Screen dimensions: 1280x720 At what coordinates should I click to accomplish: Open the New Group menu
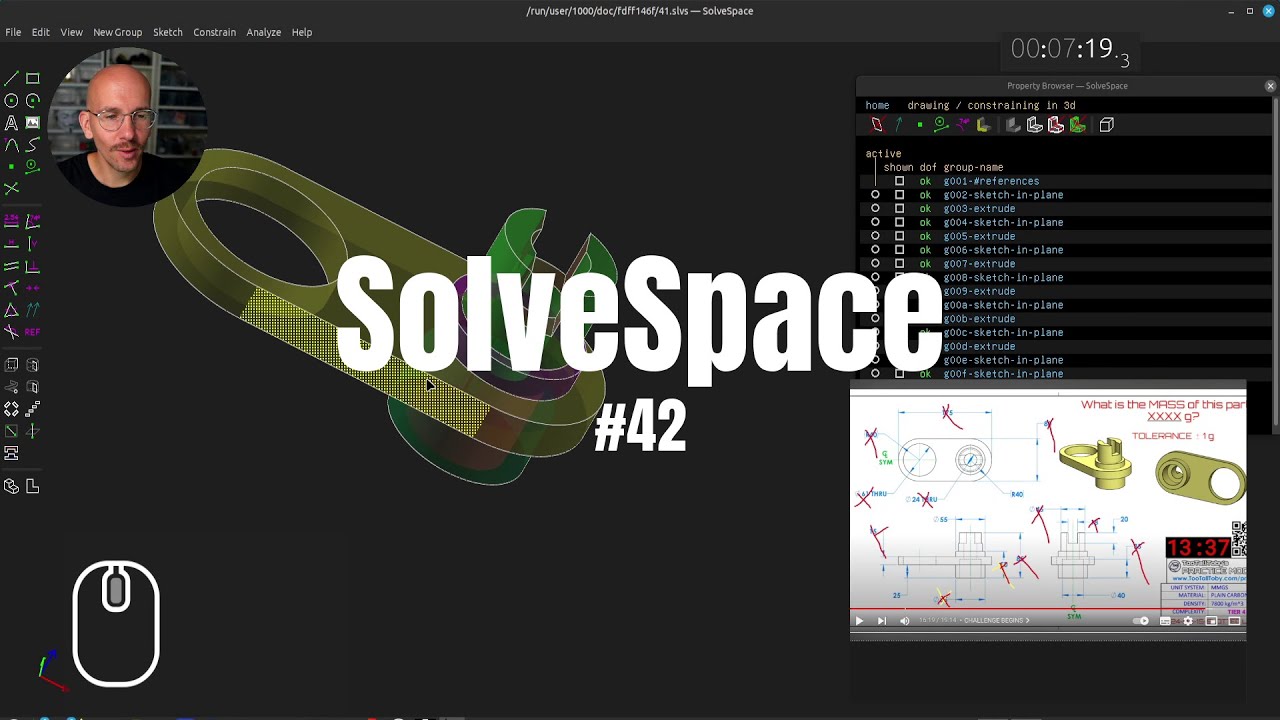coord(117,32)
